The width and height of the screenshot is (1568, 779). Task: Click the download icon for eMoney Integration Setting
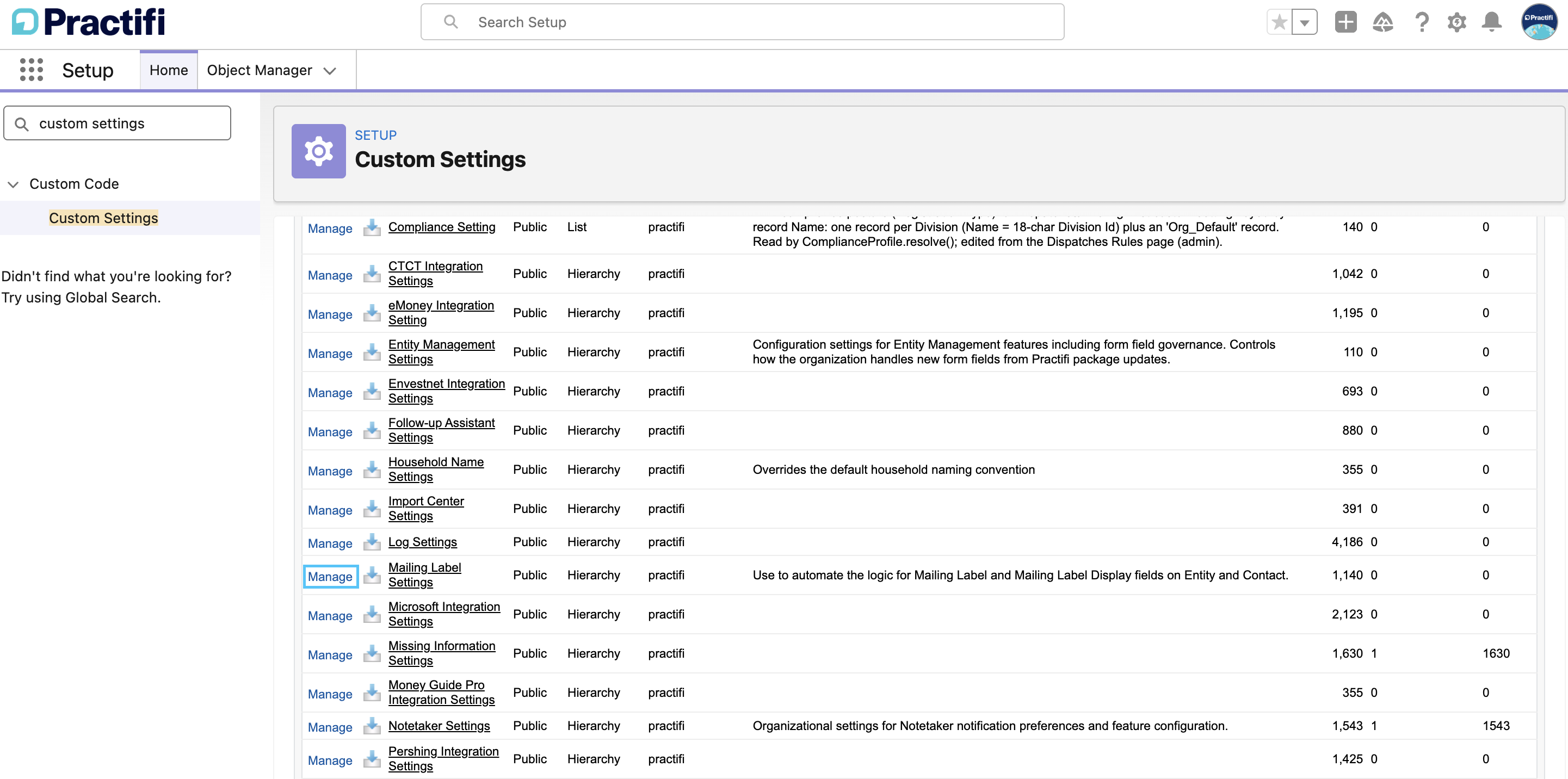[x=372, y=313]
